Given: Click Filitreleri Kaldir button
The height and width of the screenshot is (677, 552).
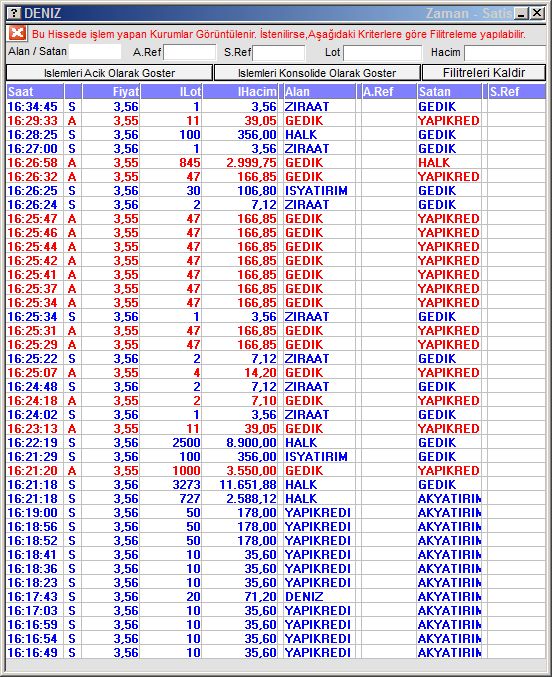Looking at the screenshot, I should tap(484, 73).
